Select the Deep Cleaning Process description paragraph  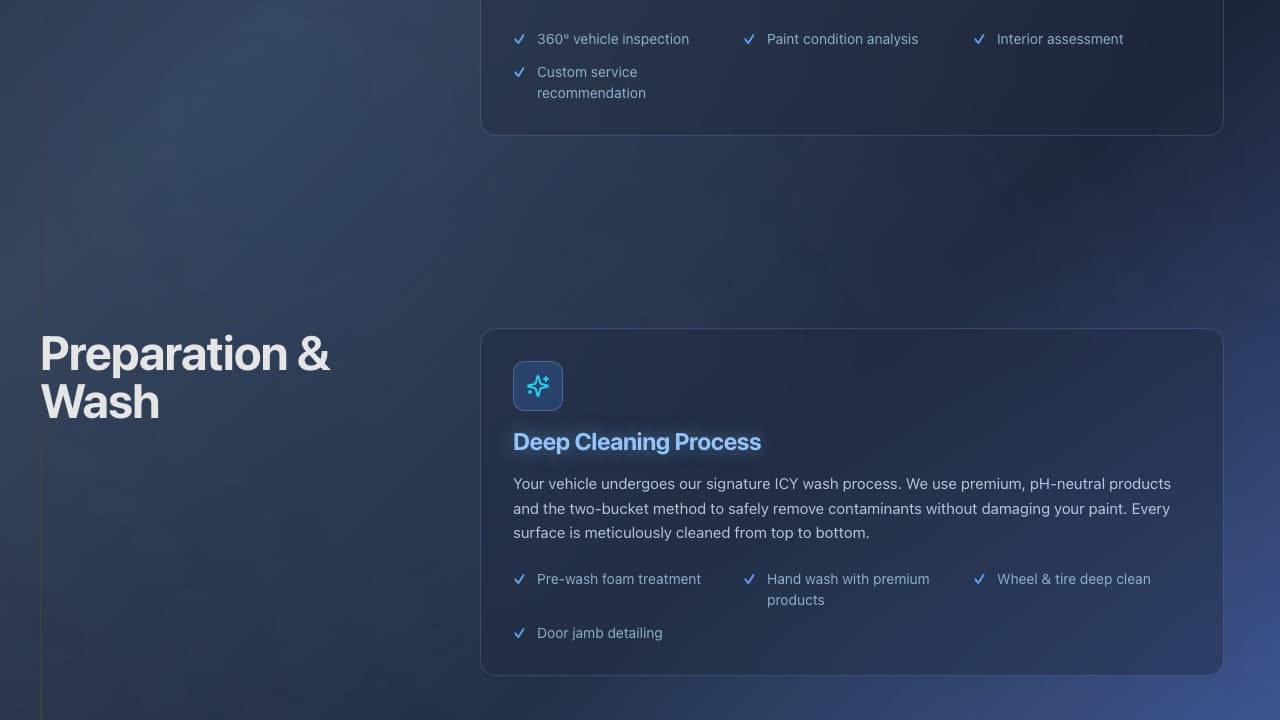tap(841, 508)
